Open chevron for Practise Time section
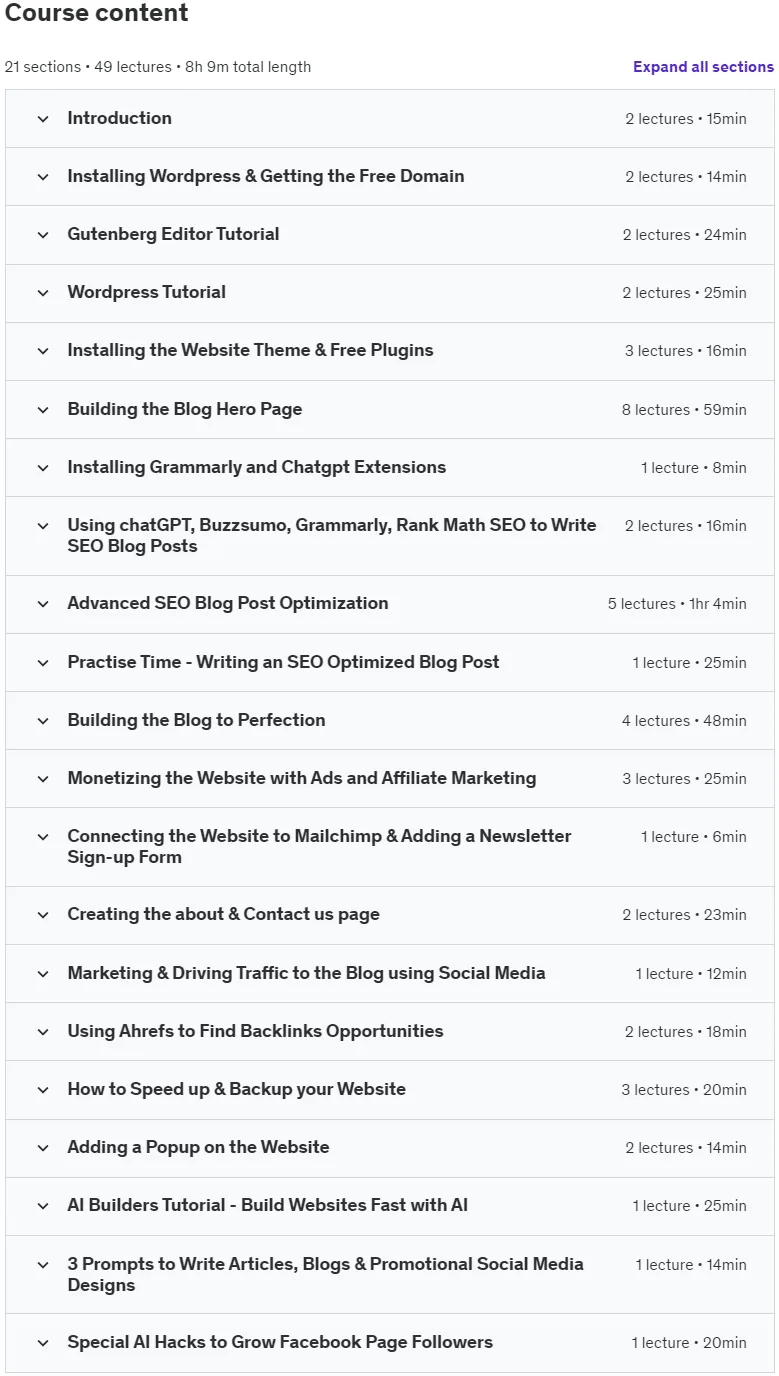This screenshot has width=779, height=1376. [43, 663]
